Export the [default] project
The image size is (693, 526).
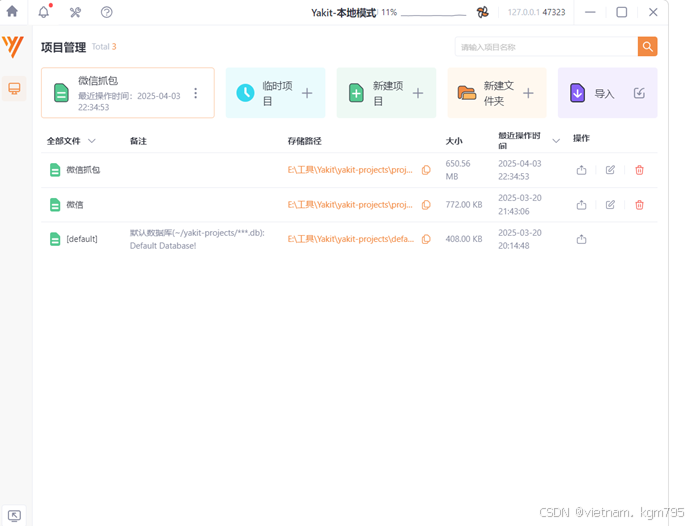[x=581, y=239]
